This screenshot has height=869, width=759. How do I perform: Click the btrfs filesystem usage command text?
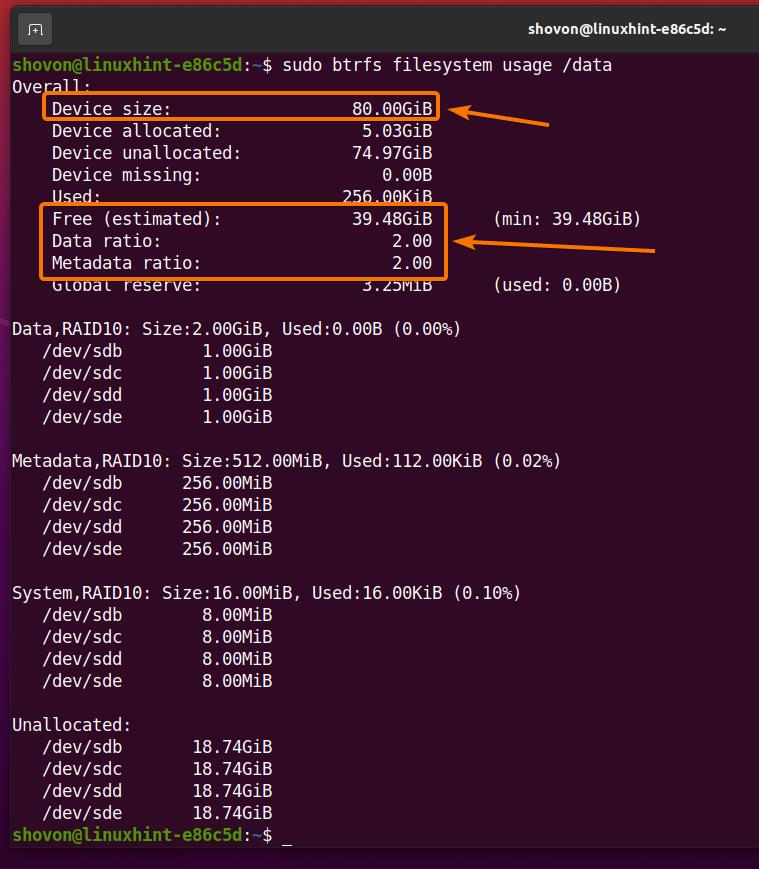(447, 65)
